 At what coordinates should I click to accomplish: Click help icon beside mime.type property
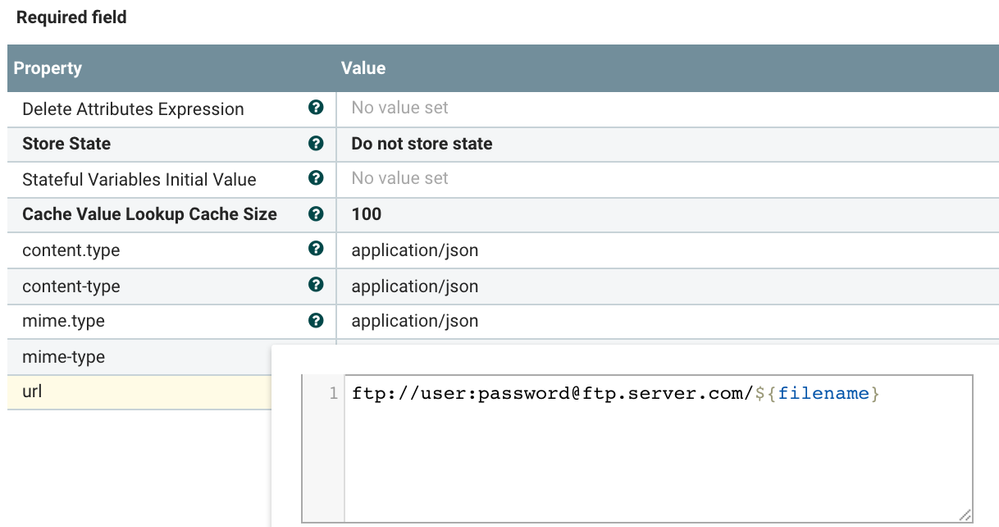(x=316, y=321)
